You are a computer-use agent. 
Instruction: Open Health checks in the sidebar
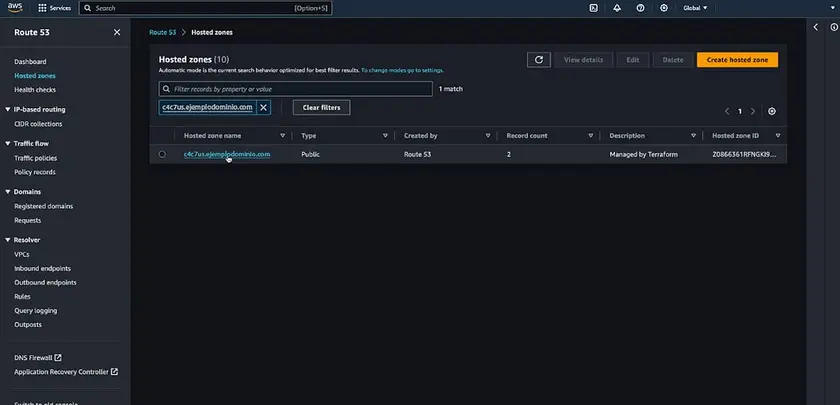(x=35, y=89)
